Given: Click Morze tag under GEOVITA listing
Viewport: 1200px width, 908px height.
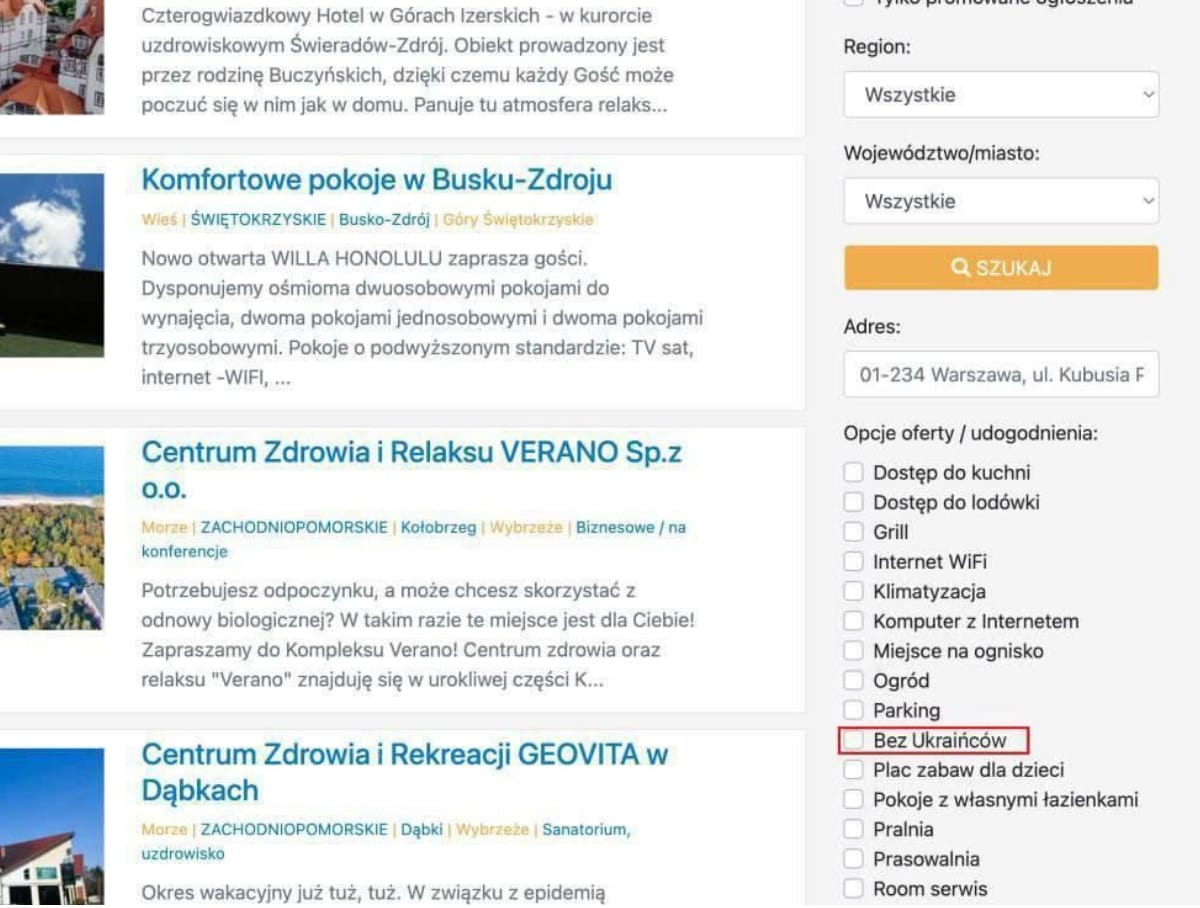Looking at the screenshot, I should (x=164, y=829).
